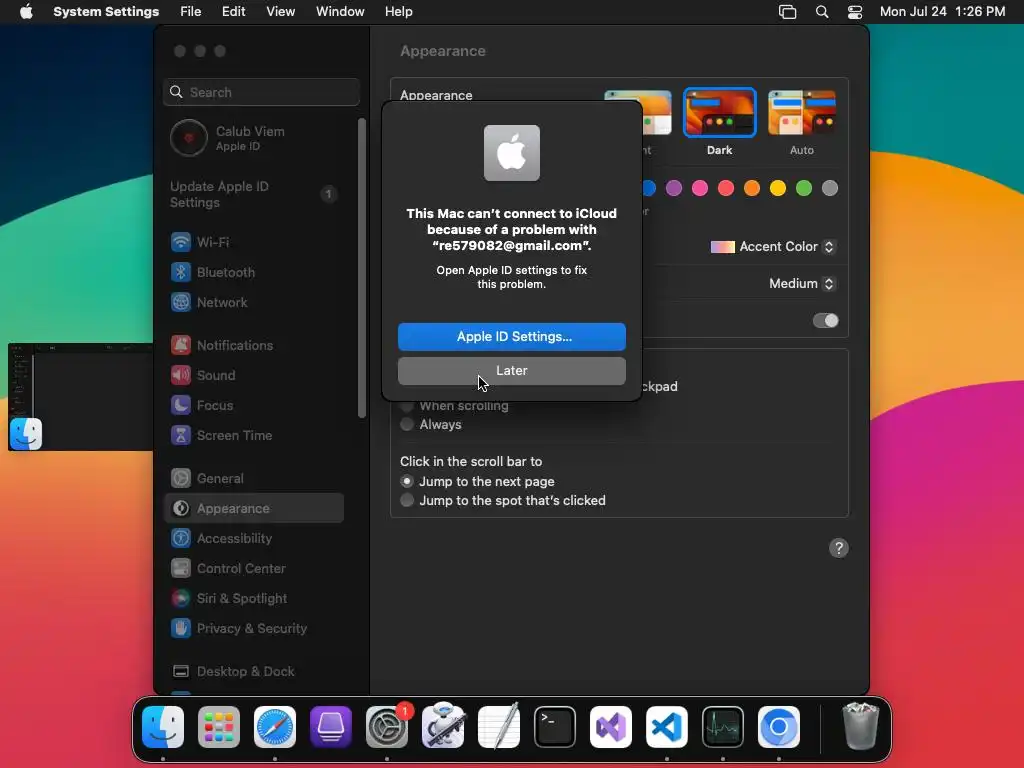Image resolution: width=1024 pixels, height=768 pixels.
Task: Open the System Settings menu
Action: tap(106, 12)
